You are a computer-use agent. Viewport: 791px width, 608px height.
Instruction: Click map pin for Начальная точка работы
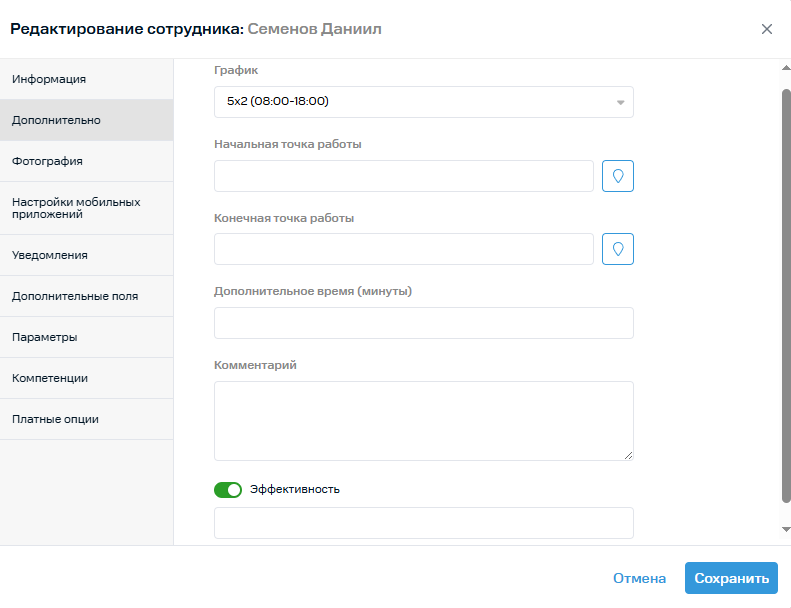pyautogui.click(x=617, y=176)
